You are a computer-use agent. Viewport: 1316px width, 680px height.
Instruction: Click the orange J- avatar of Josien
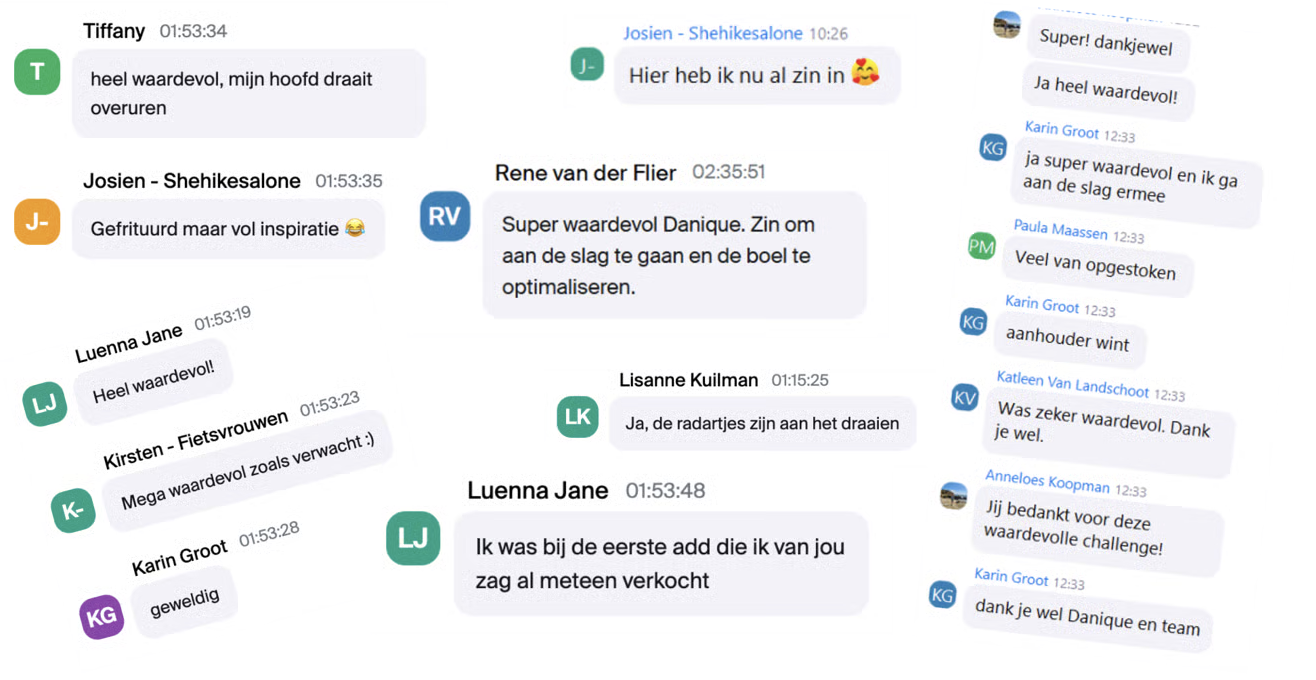tap(37, 221)
